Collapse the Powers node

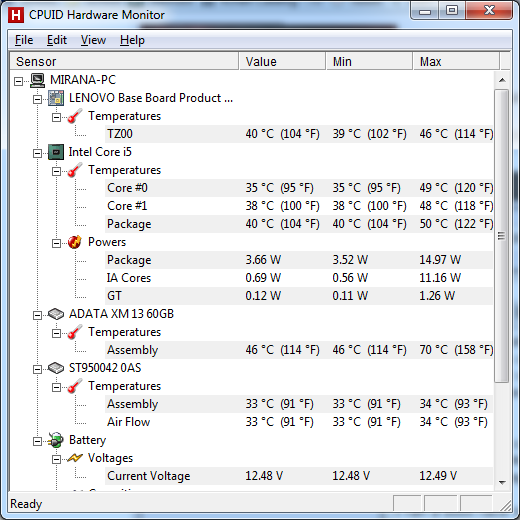[56, 243]
